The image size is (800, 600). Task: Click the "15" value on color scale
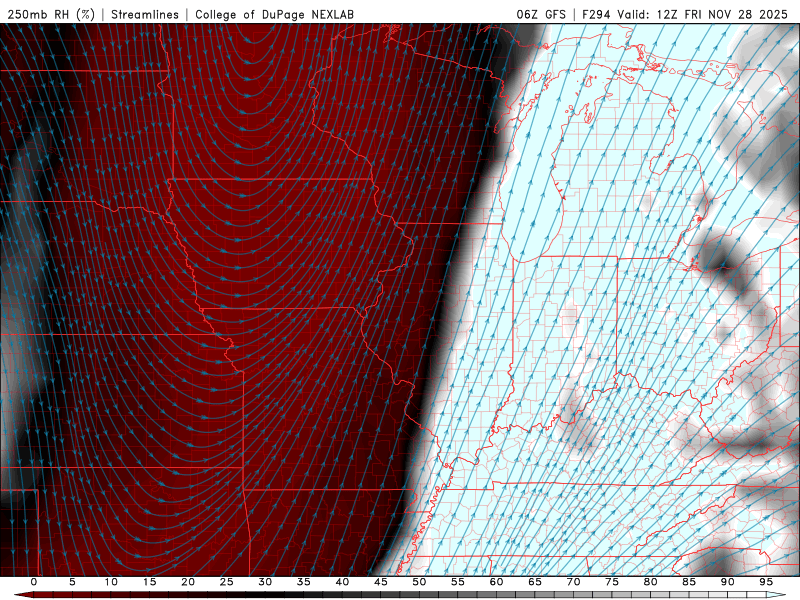tap(149, 582)
